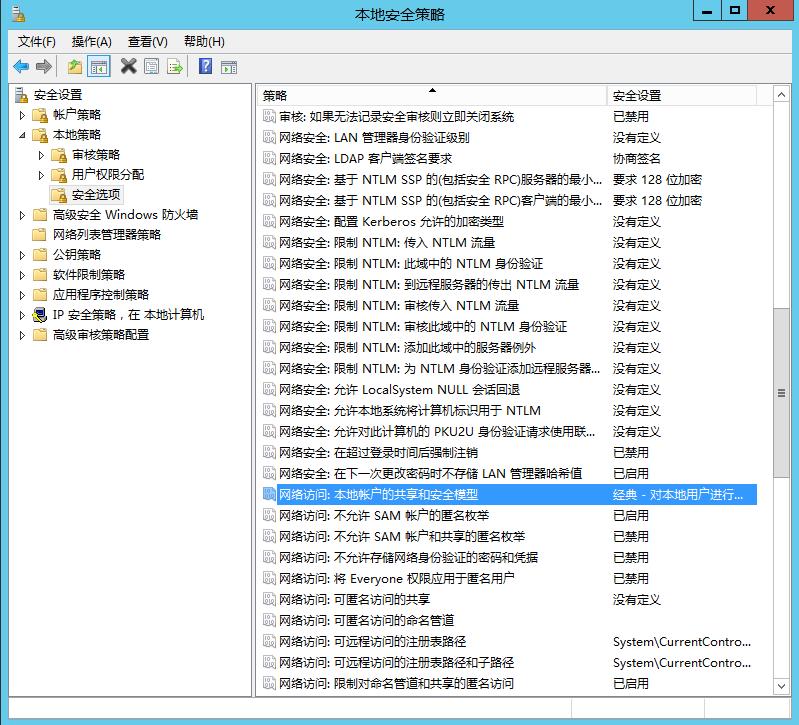Open the 操作(A) menu
The image size is (799, 725).
(x=92, y=41)
